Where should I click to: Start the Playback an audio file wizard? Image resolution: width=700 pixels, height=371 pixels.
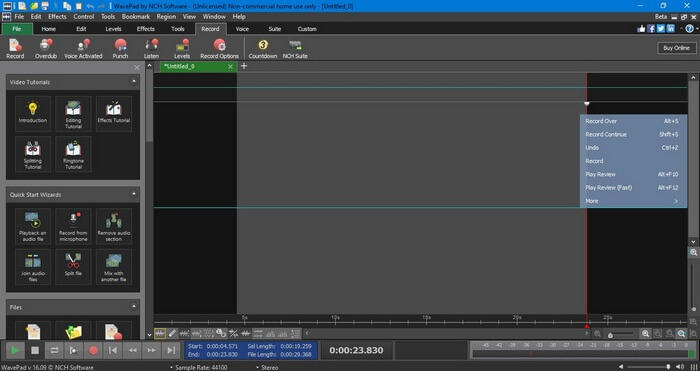(x=33, y=226)
